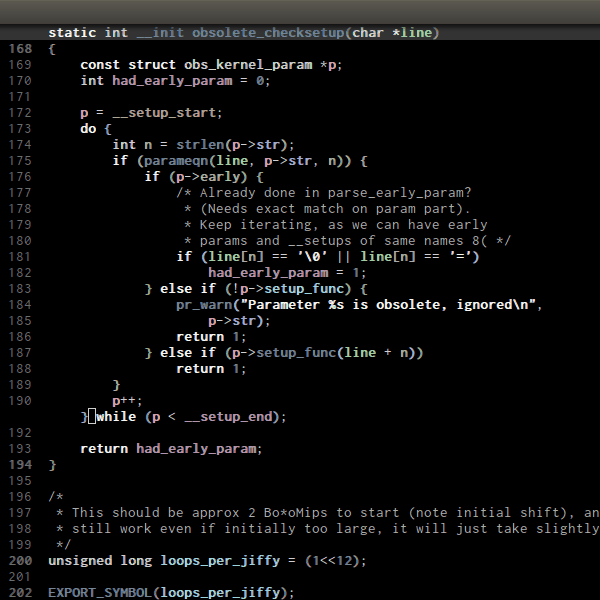This screenshot has height=600, width=600.
Task: Click the comment opener '/*' on line 196
Action: (56, 497)
